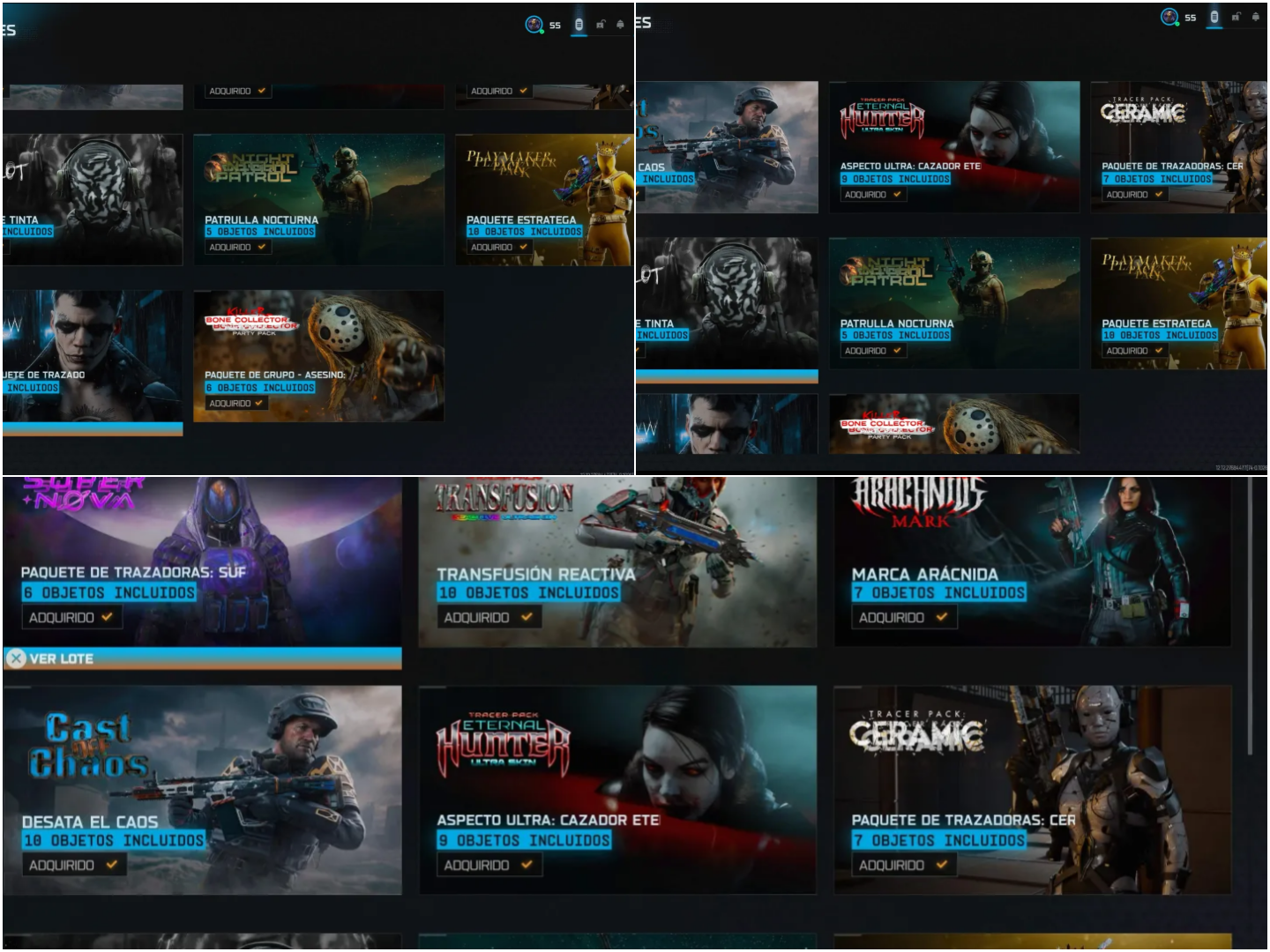This screenshot has width=1270, height=952.
Task: Select the capsule-shaped tab icon in top-left screenshot
Action: [579, 25]
